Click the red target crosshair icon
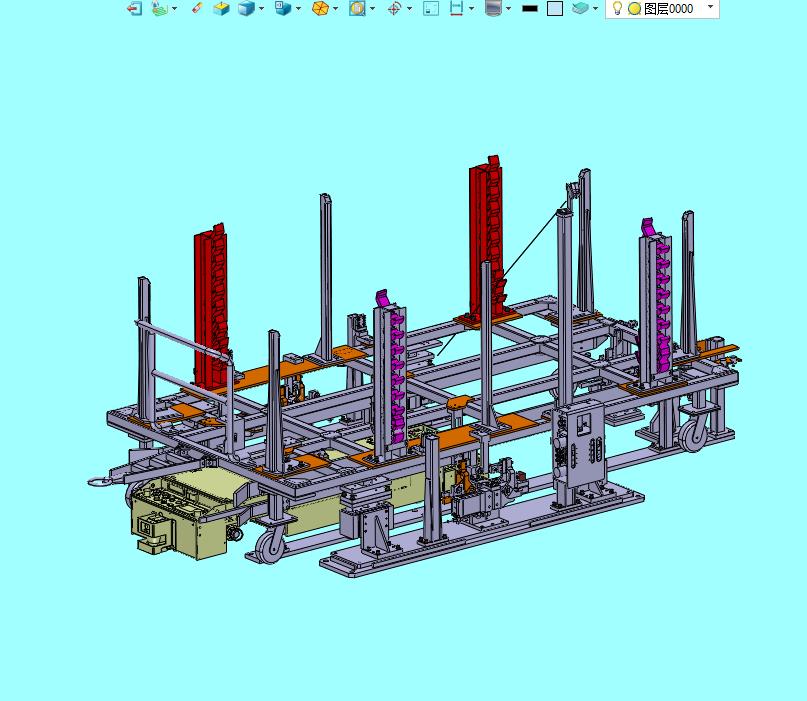Image resolution: width=807 pixels, height=701 pixels. 394,8
